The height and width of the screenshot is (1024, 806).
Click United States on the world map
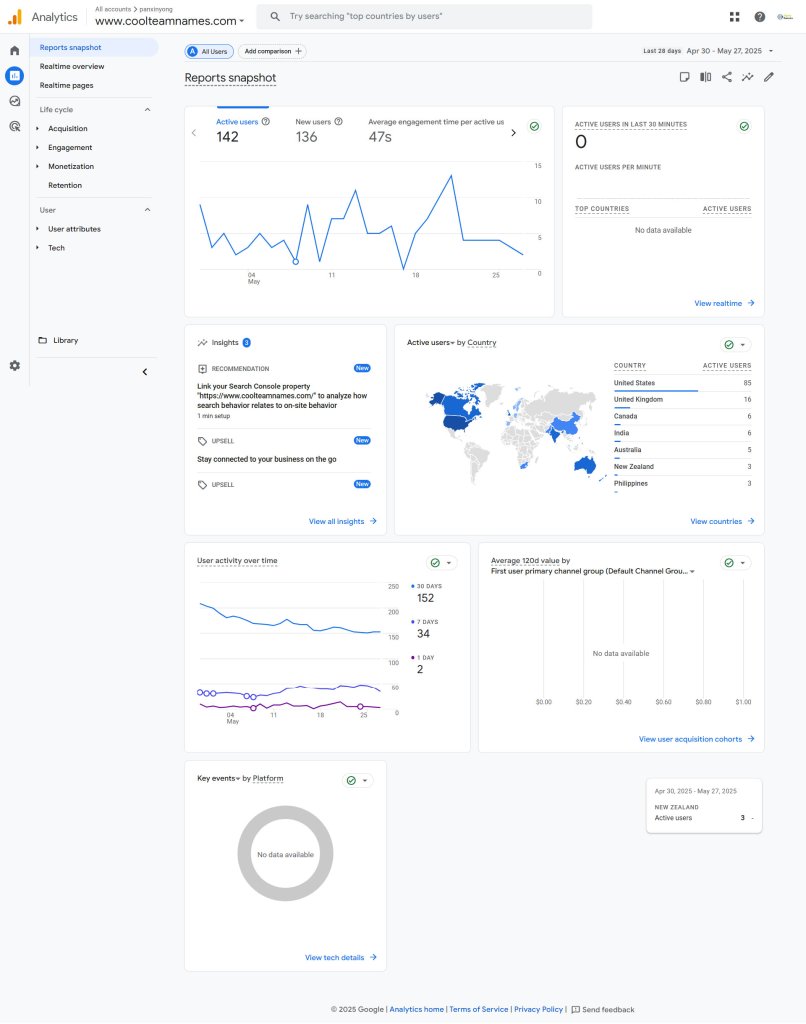pos(457,423)
